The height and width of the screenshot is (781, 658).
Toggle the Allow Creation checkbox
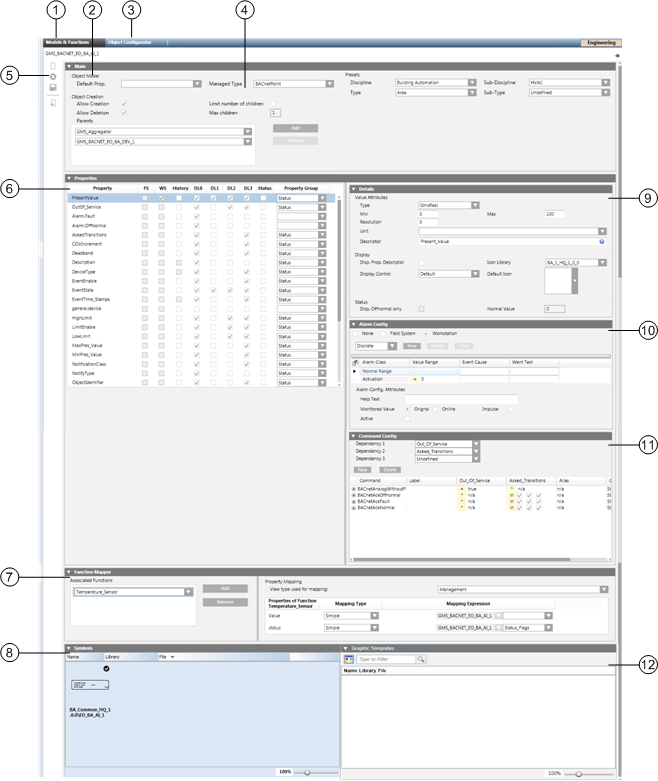click(123, 103)
